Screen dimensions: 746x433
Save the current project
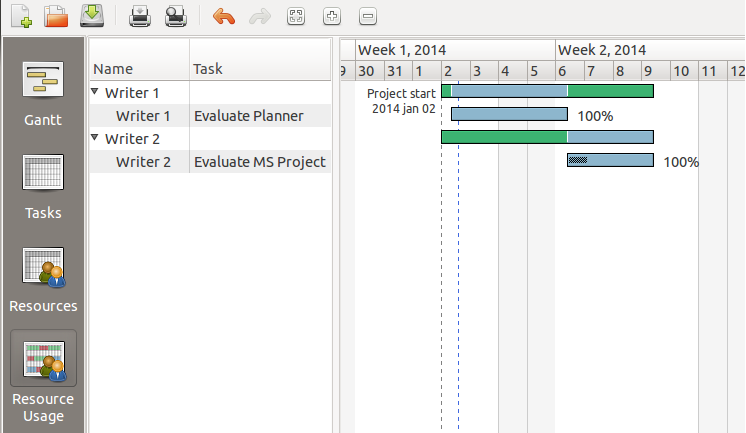pyautogui.click(x=92, y=16)
